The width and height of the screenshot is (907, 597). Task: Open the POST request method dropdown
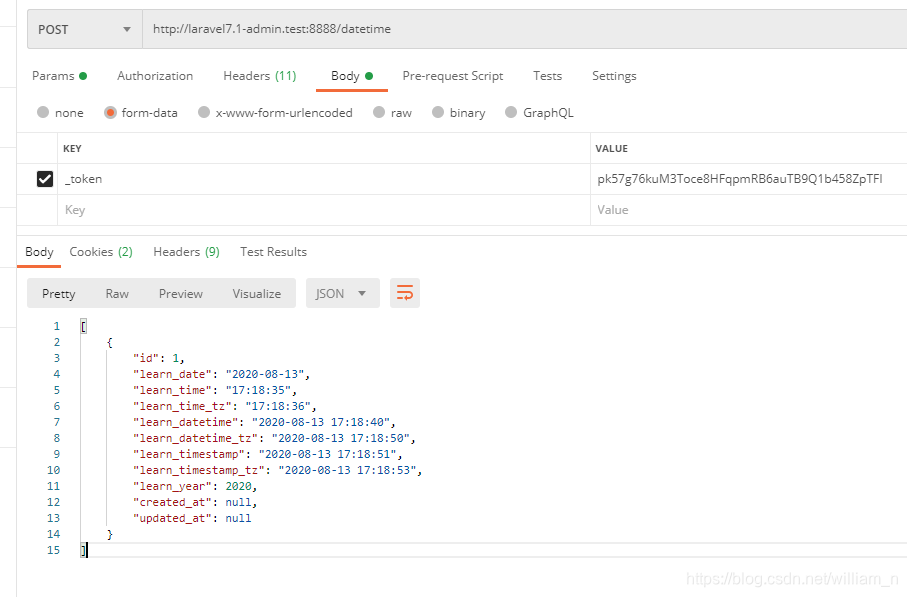[x=83, y=29]
